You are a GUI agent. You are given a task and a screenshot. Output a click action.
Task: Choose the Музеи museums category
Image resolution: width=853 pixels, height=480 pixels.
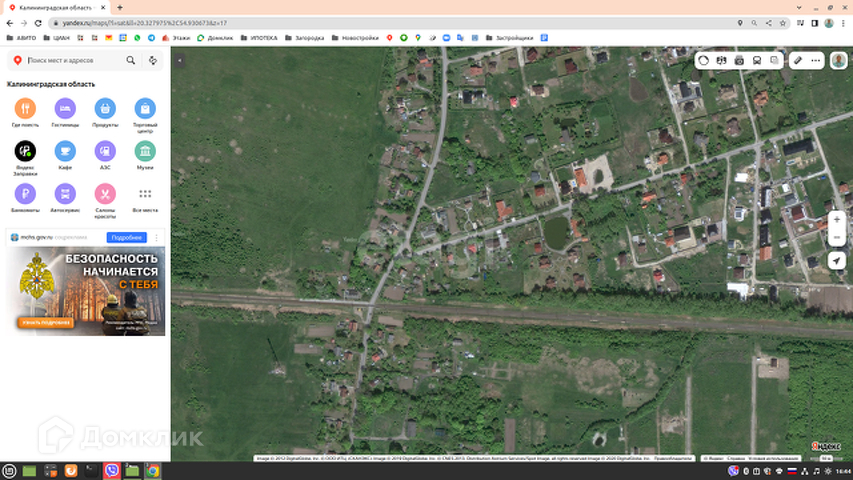point(145,151)
